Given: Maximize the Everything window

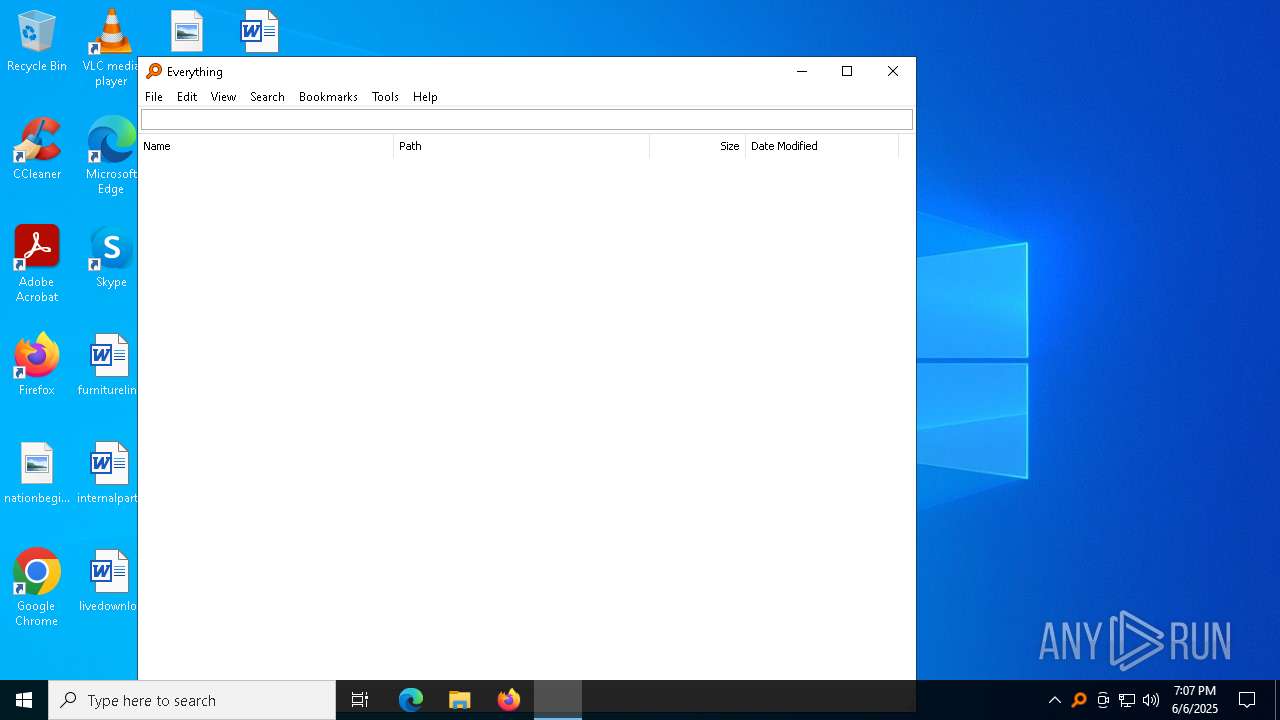Looking at the screenshot, I should [x=847, y=71].
